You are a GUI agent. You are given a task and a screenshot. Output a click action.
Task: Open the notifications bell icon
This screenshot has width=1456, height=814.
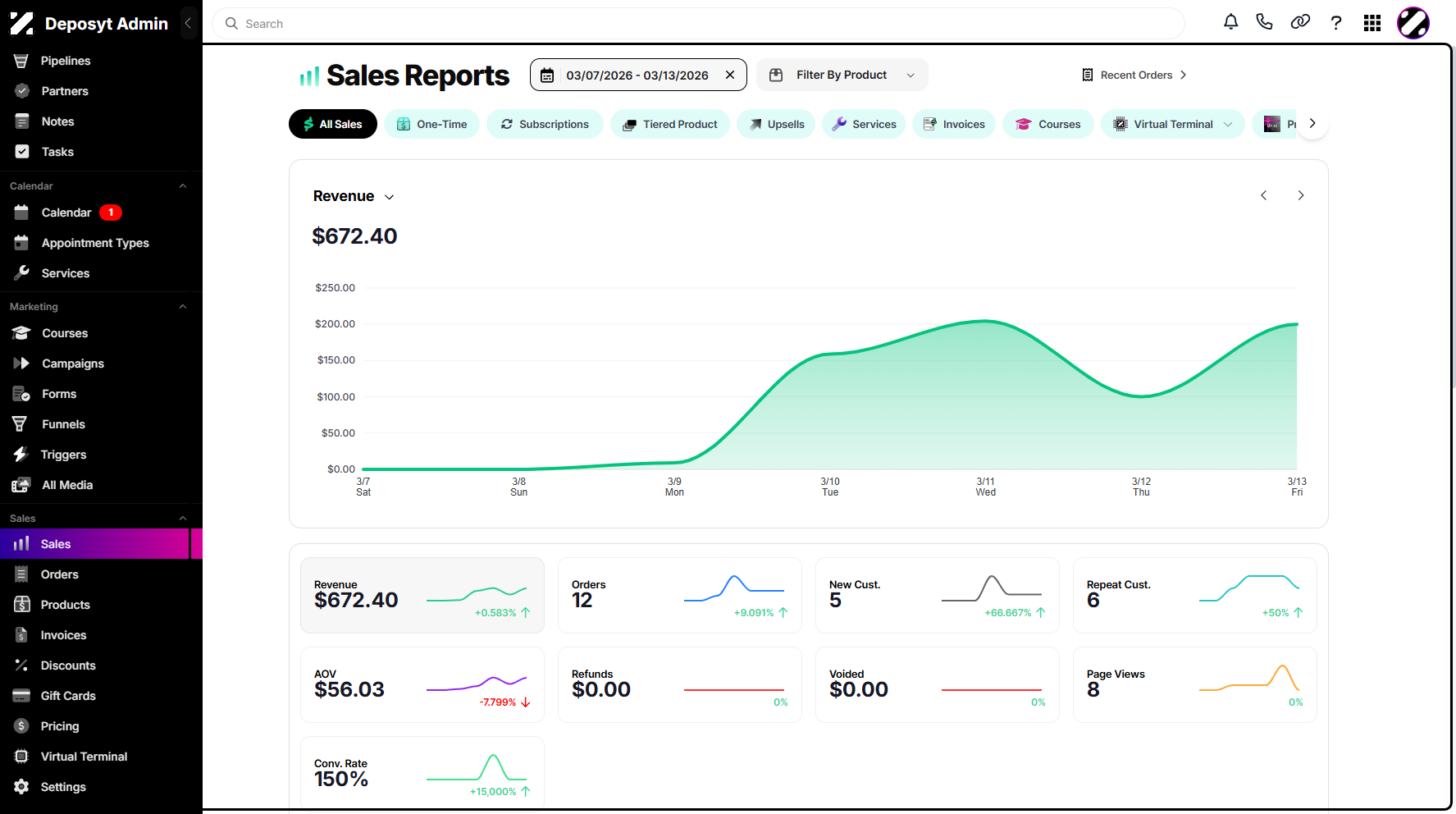1230,22
